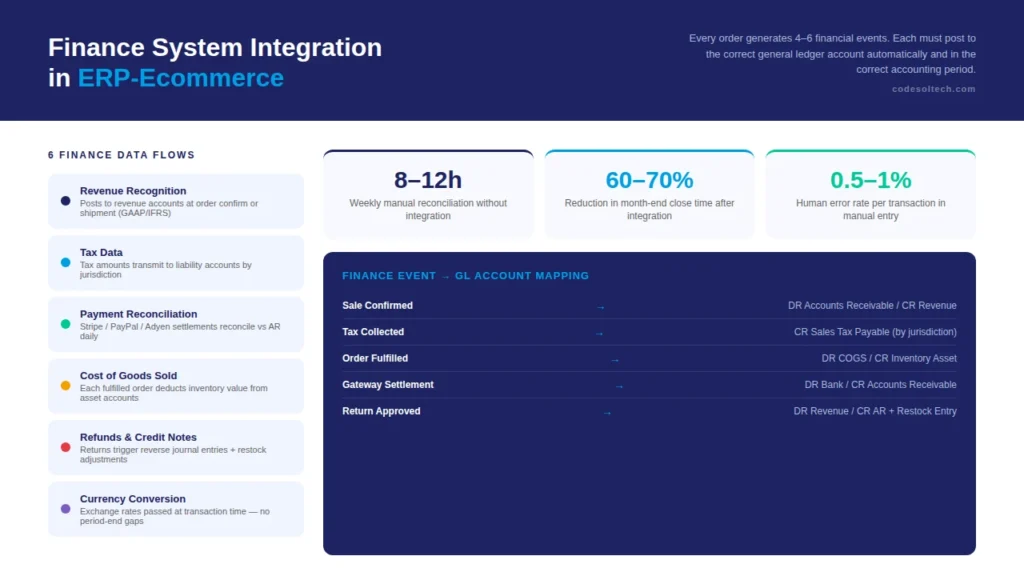This screenshot has width=1024, height=584.
Task: Click 'Reduction in month-end close time' text
Action: 649,210
